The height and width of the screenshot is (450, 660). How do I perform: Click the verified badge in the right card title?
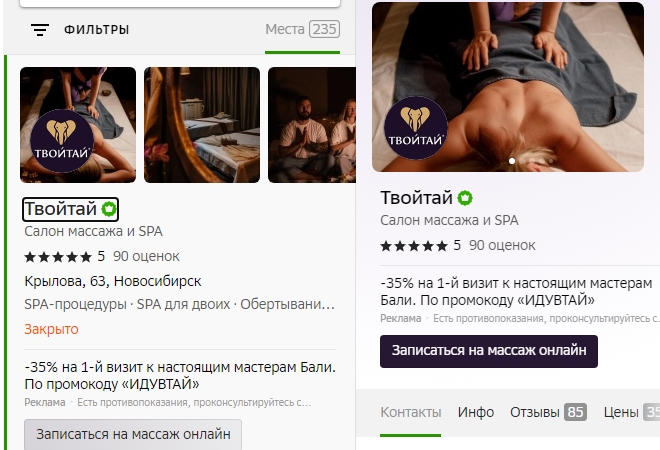[x=465, y=198]
